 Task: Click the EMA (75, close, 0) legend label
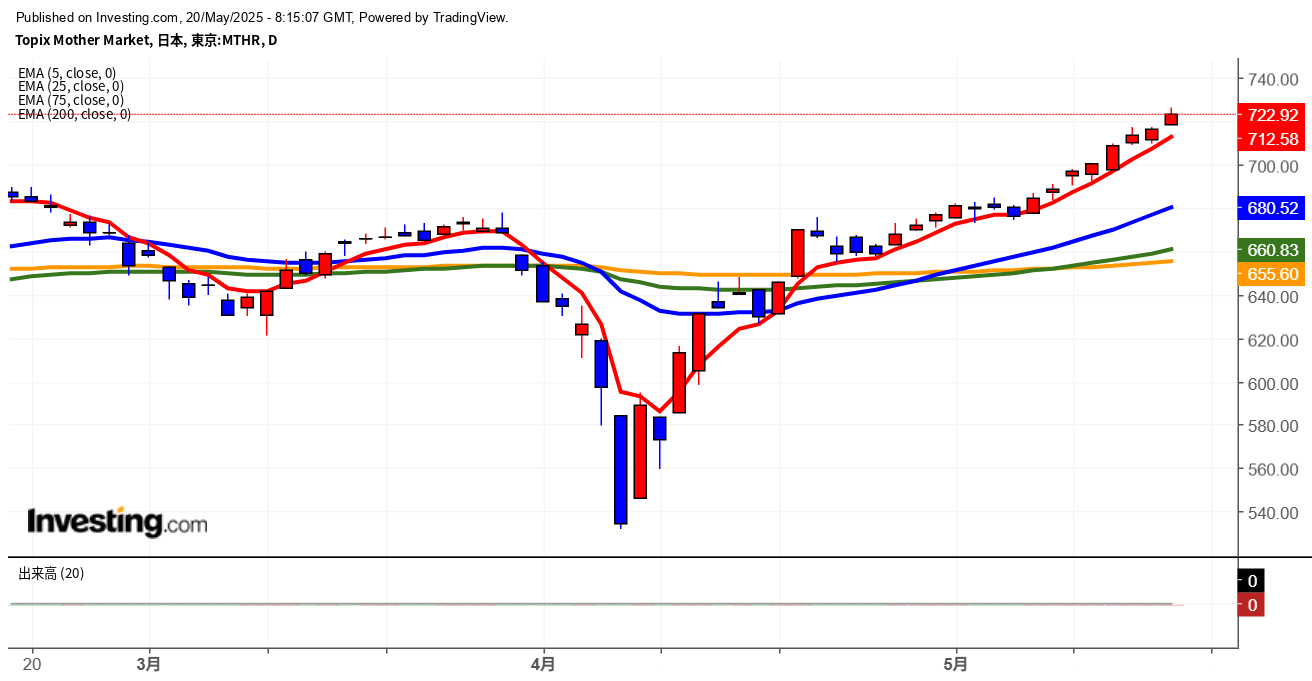tap(71, 100)
